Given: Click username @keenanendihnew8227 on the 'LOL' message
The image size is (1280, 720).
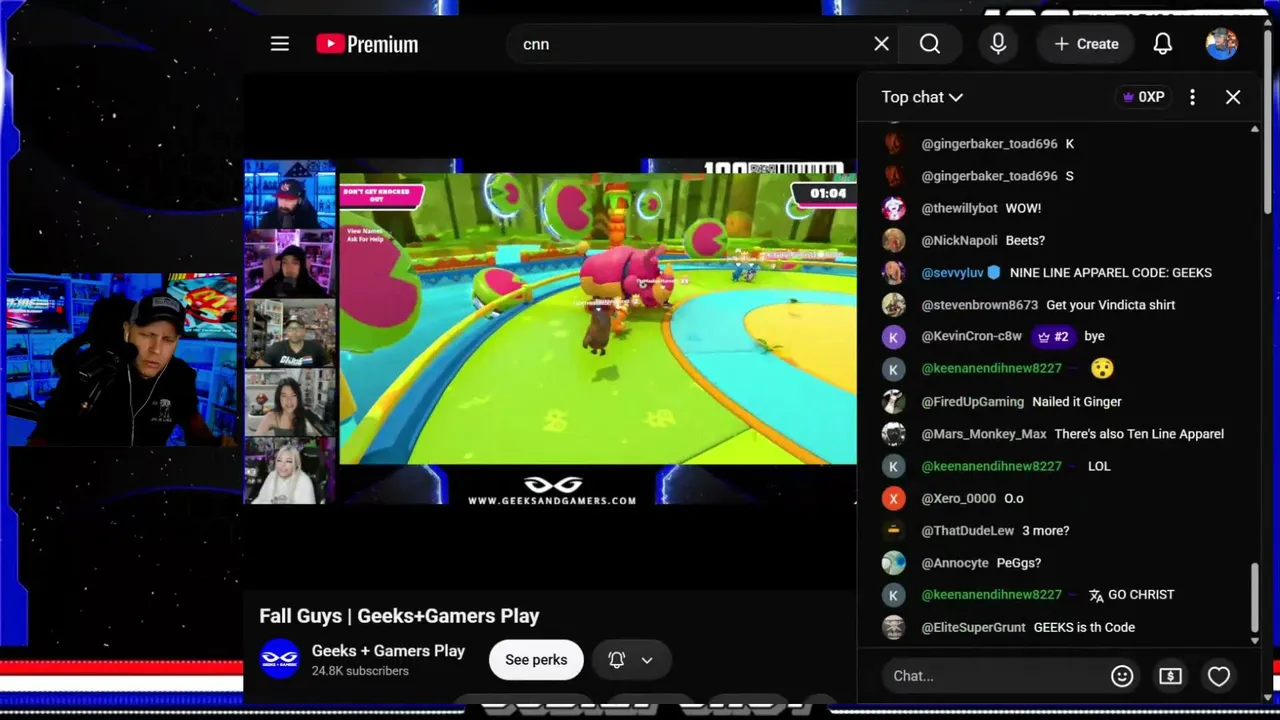Looking at the screenshot, I should 991,466.
